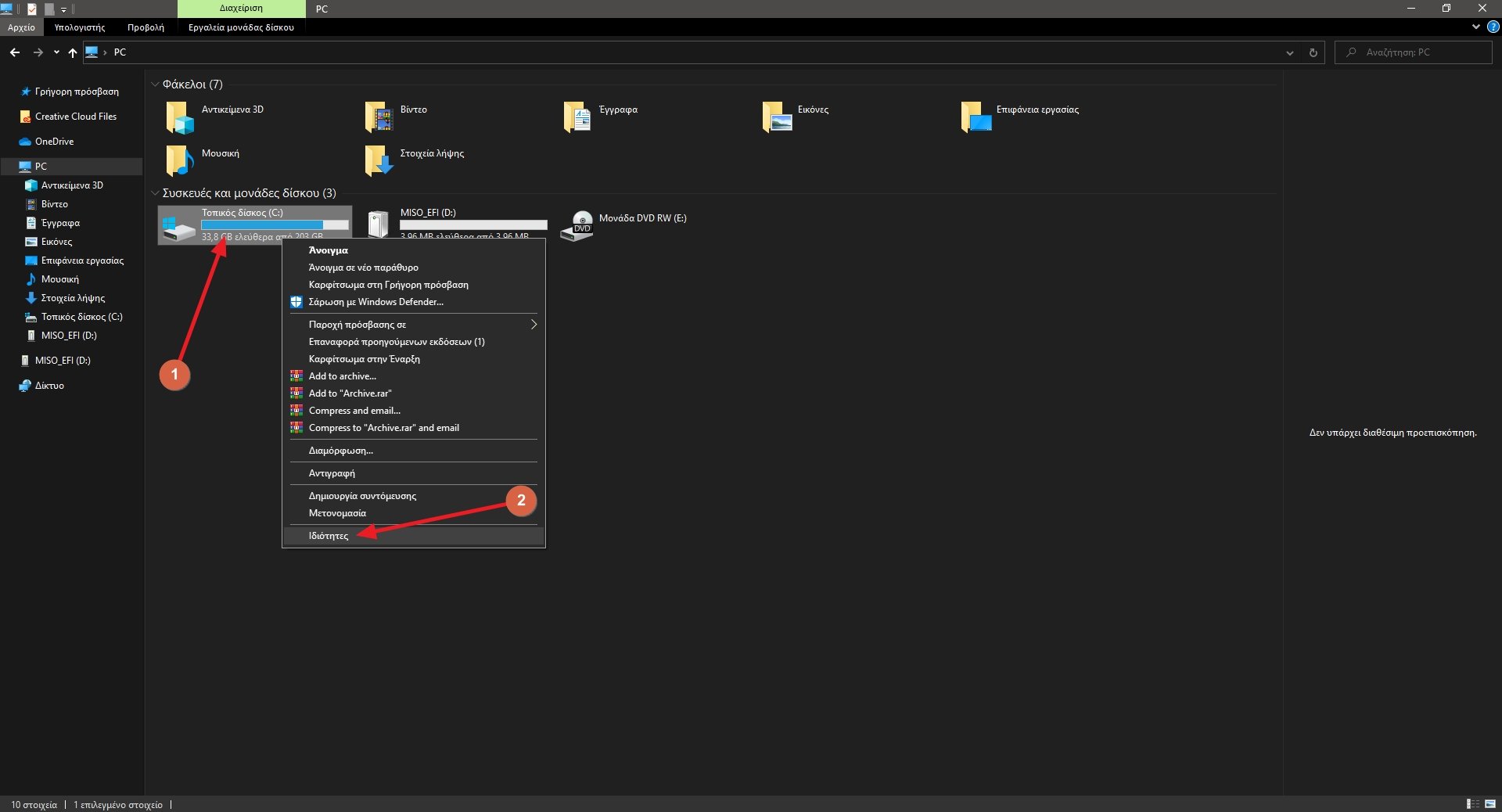Open the Προβολή ribbon tab
Viewport: 1502px width, 812px height.
coord(146,27)
